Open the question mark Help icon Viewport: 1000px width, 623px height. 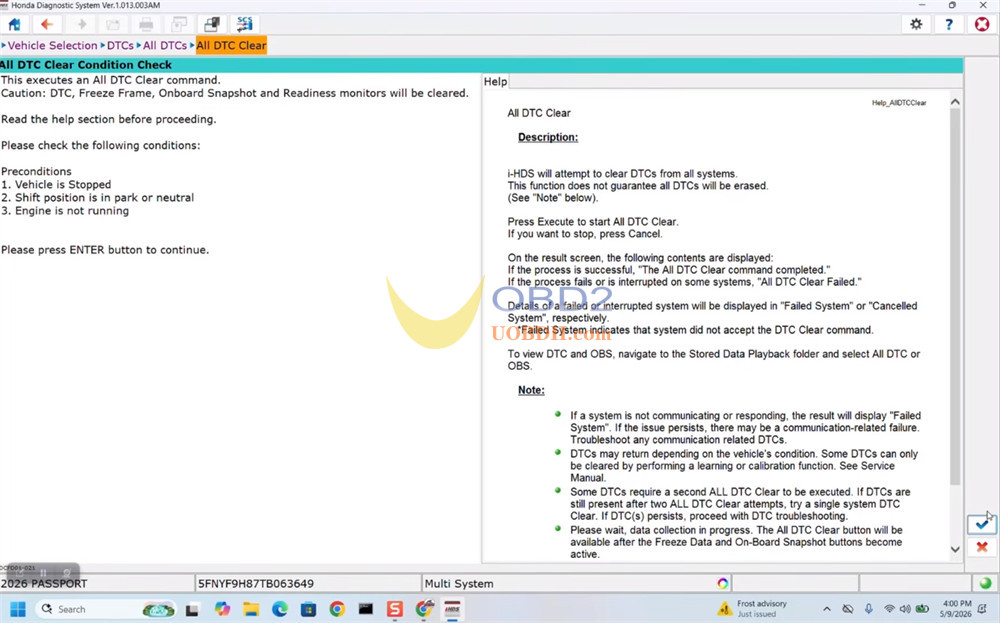[x=949, y=24]
